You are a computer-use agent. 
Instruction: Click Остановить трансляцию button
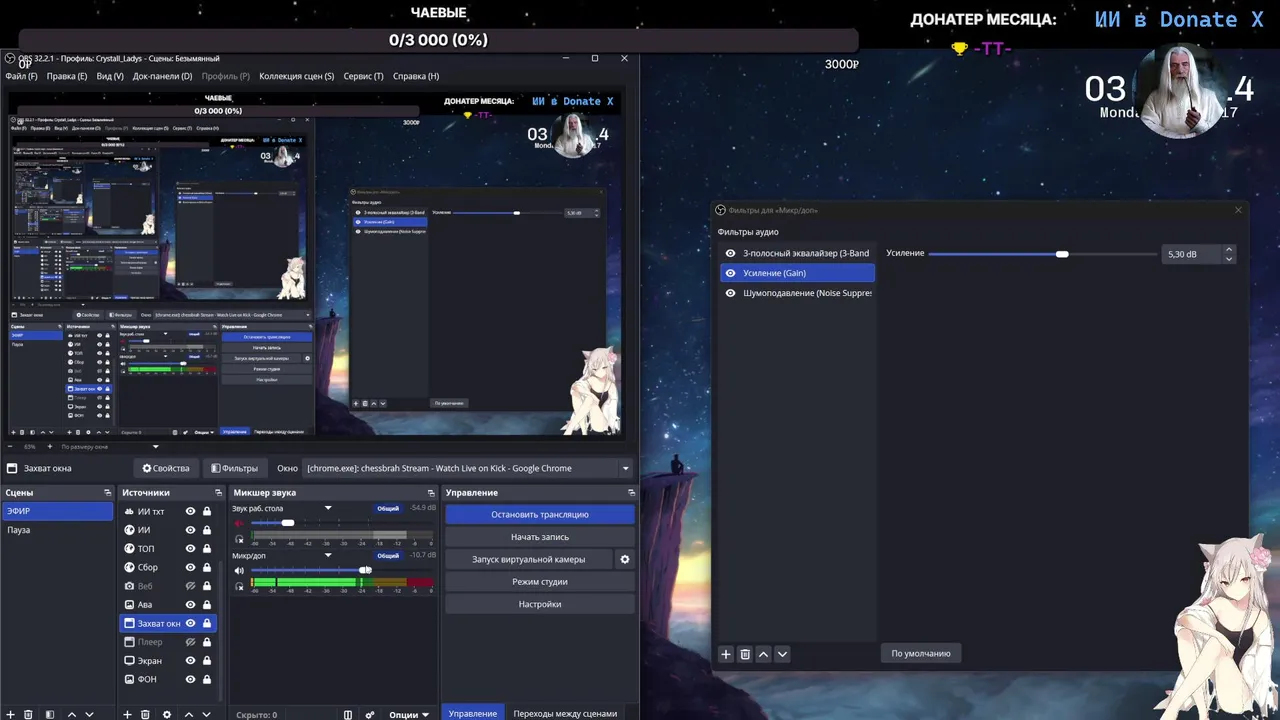[x=540, y=514]
